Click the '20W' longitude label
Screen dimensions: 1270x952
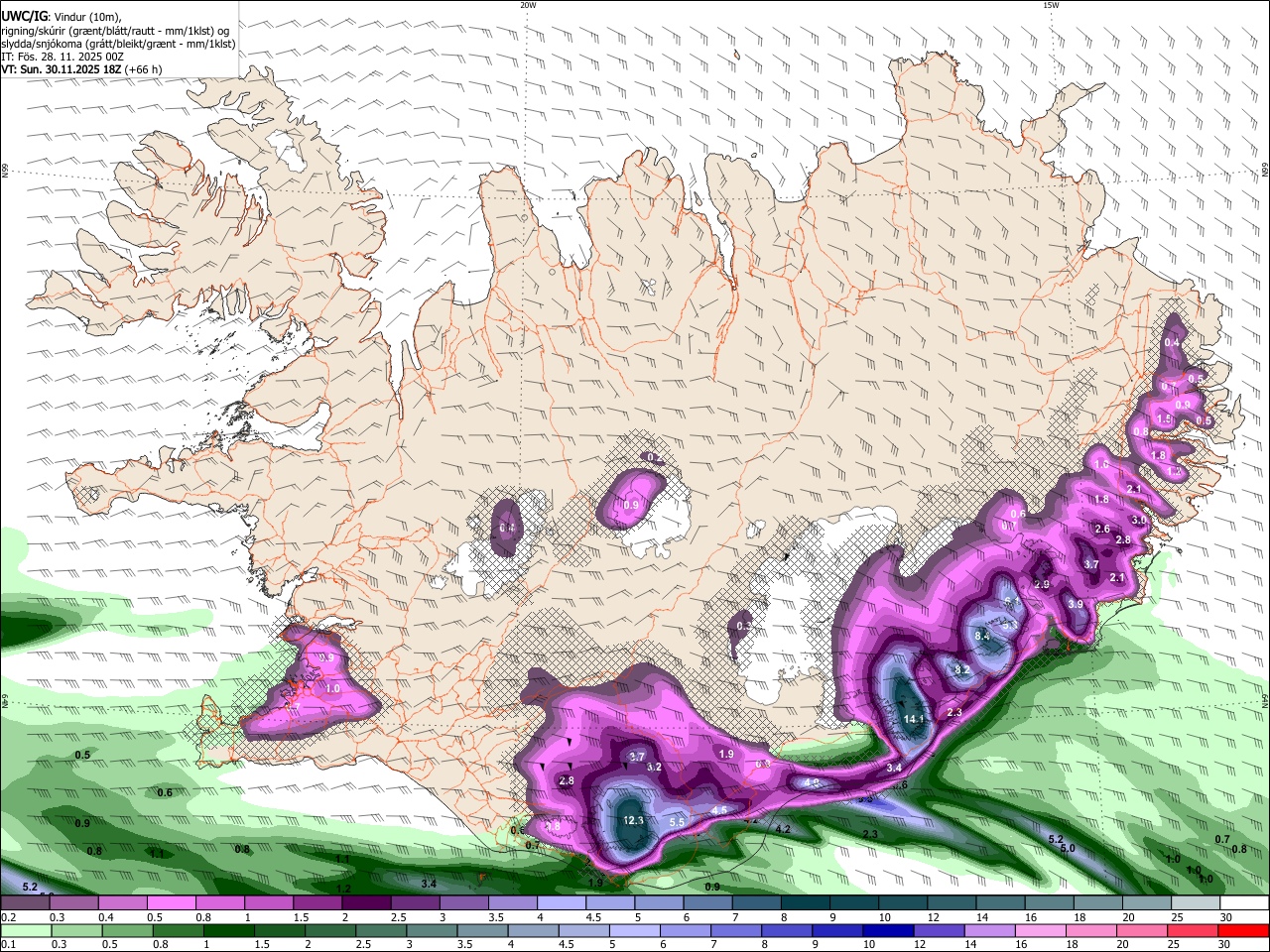(x=528, y=5)
